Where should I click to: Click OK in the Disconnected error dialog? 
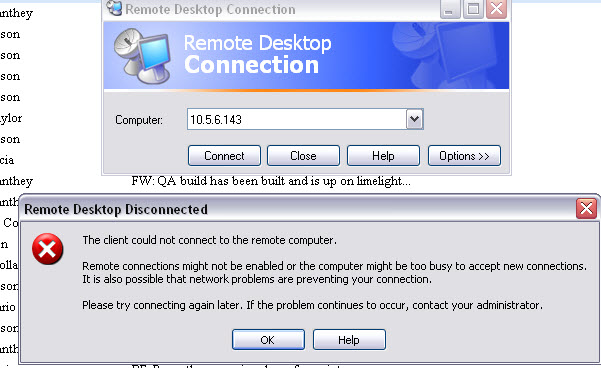(x=268, y=340)
